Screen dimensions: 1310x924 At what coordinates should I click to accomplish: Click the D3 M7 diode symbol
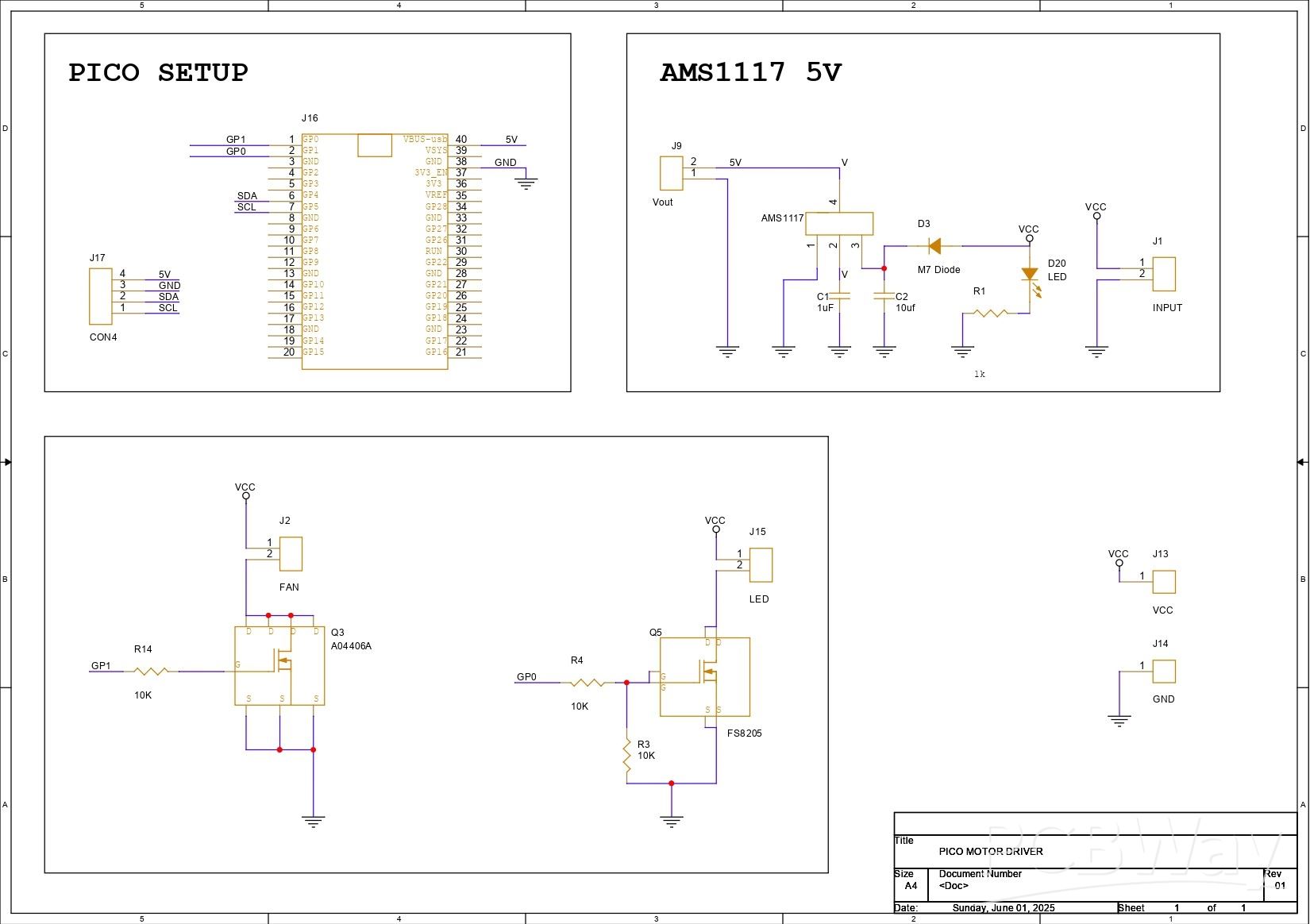[x=934, y=246]
